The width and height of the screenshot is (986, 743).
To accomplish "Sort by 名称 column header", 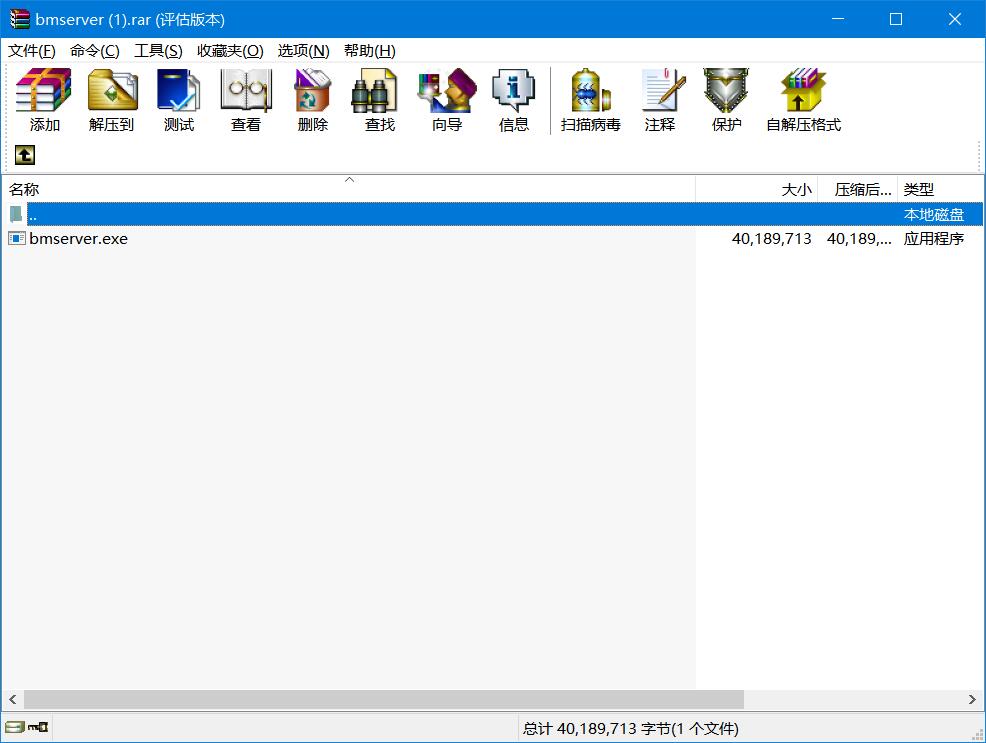I will tap(348, 189).
